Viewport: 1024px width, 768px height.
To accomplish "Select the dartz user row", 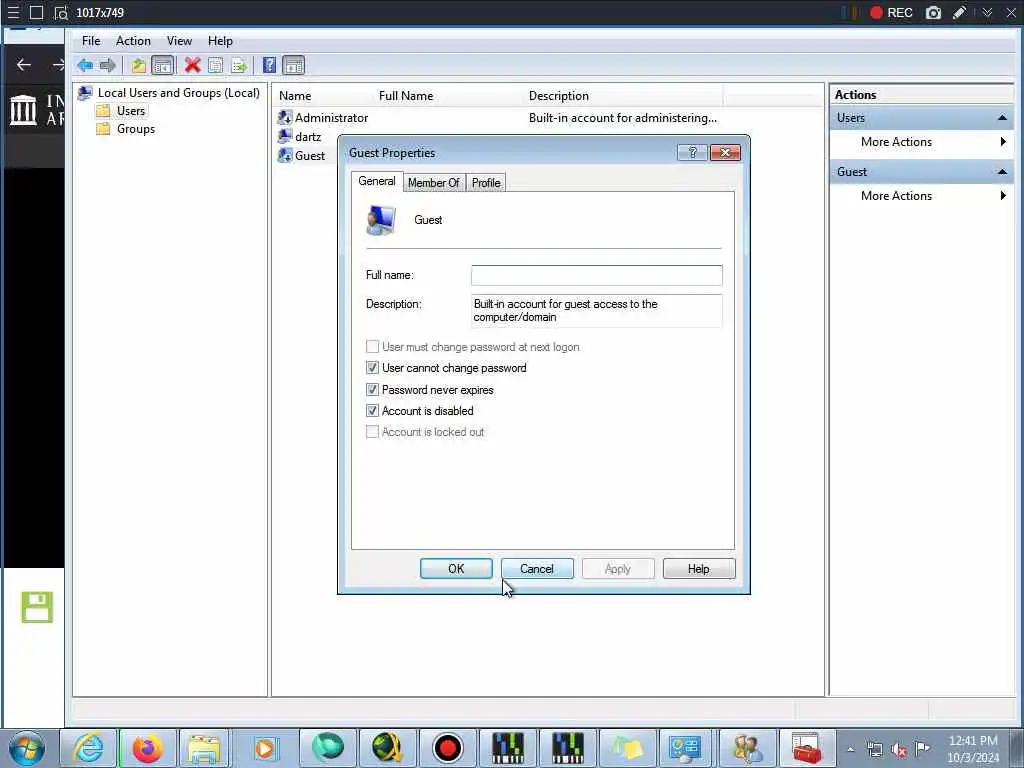I will tap(308, 137).
